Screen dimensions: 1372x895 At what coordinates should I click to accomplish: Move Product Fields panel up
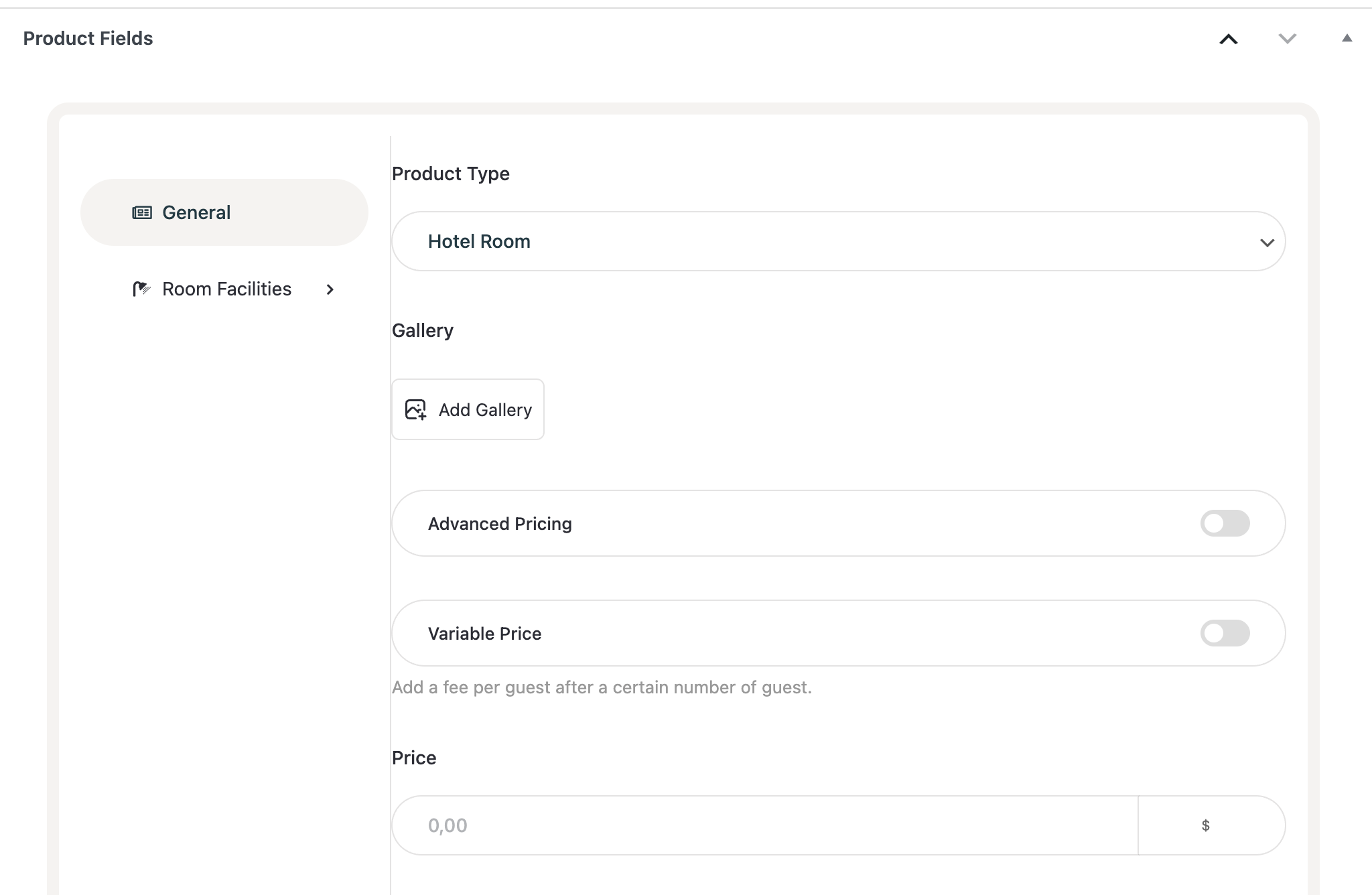click(1228, 39)
